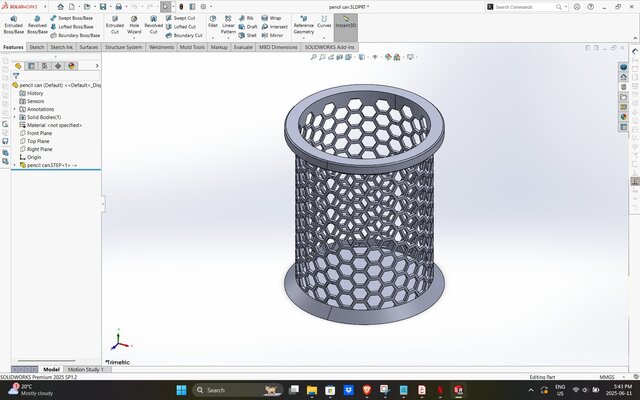The height and width of the screenshot is (400, 640).
Task: Open the Evaluate tab
Action: click(243, 47)
